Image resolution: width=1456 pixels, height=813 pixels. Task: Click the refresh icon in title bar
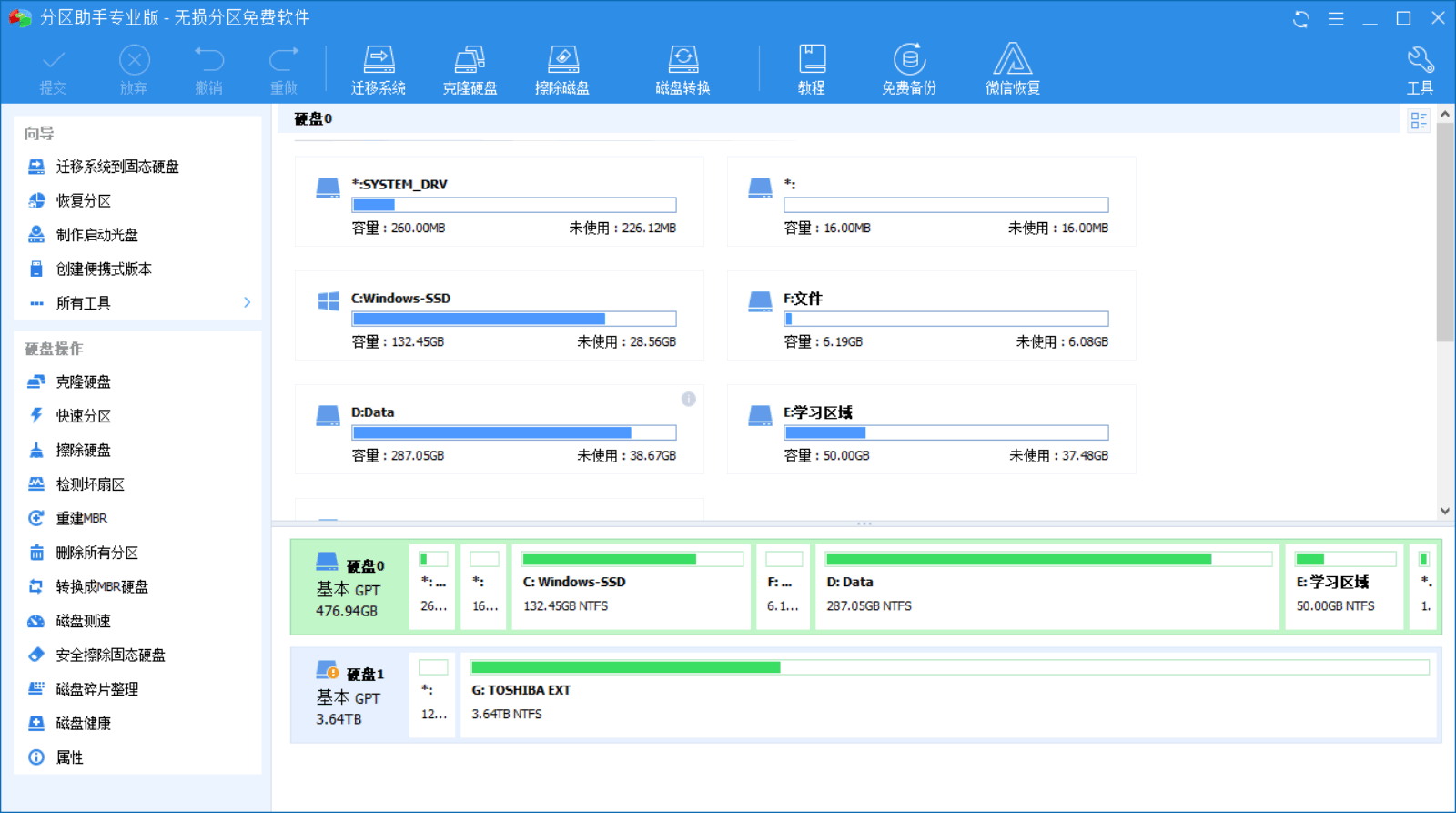tap(1301, 18)
